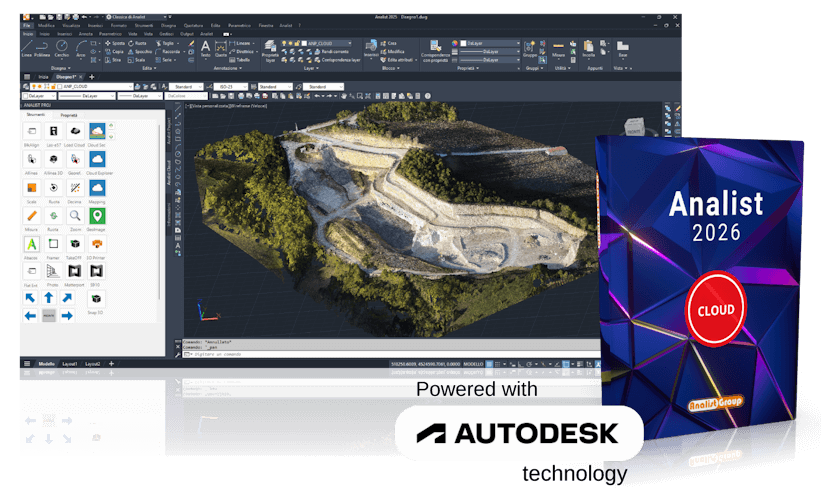Open the Modifica menu
Screen dimensions: 821x500
pyautogui.click(x=46, y=25)
